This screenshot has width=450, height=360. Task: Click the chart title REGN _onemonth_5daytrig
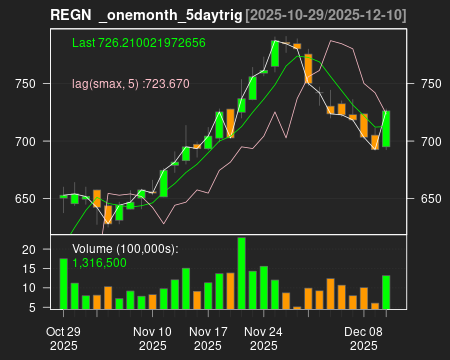(146, 15)
